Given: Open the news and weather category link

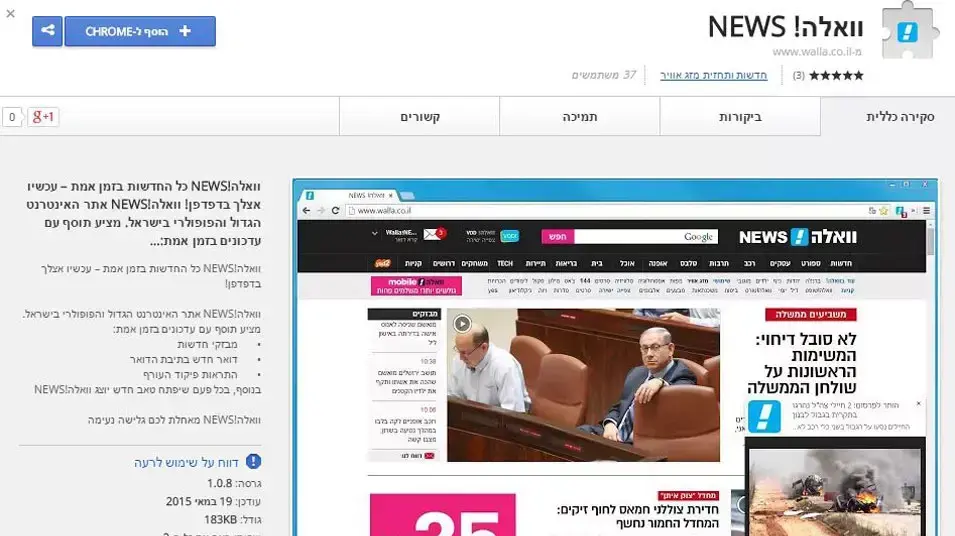Looking at the screenshot, I should click(x=713, y=76).
